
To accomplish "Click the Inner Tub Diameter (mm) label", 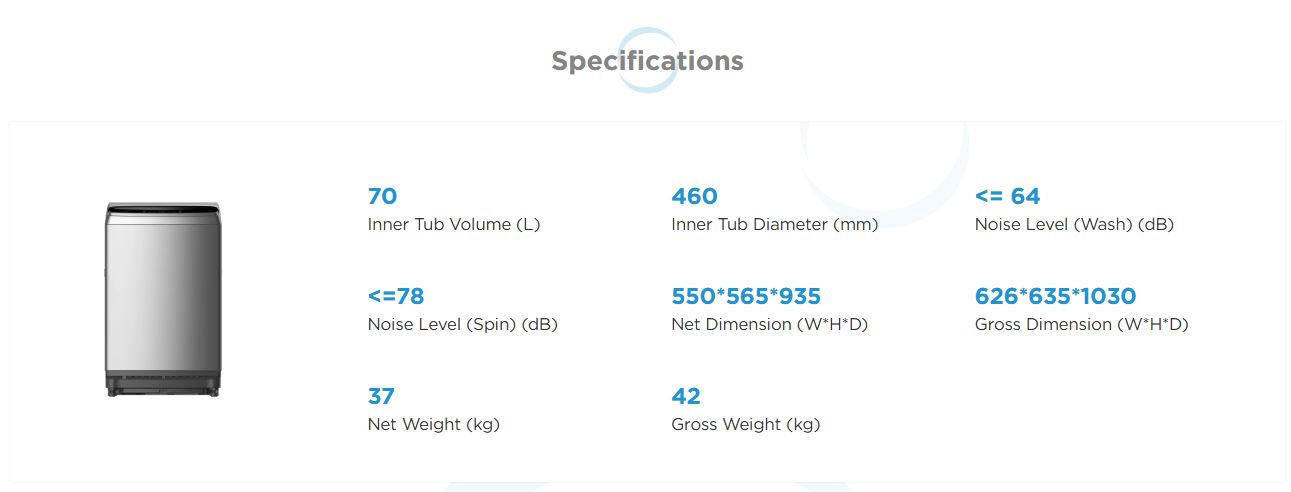I will coord(775,225).
